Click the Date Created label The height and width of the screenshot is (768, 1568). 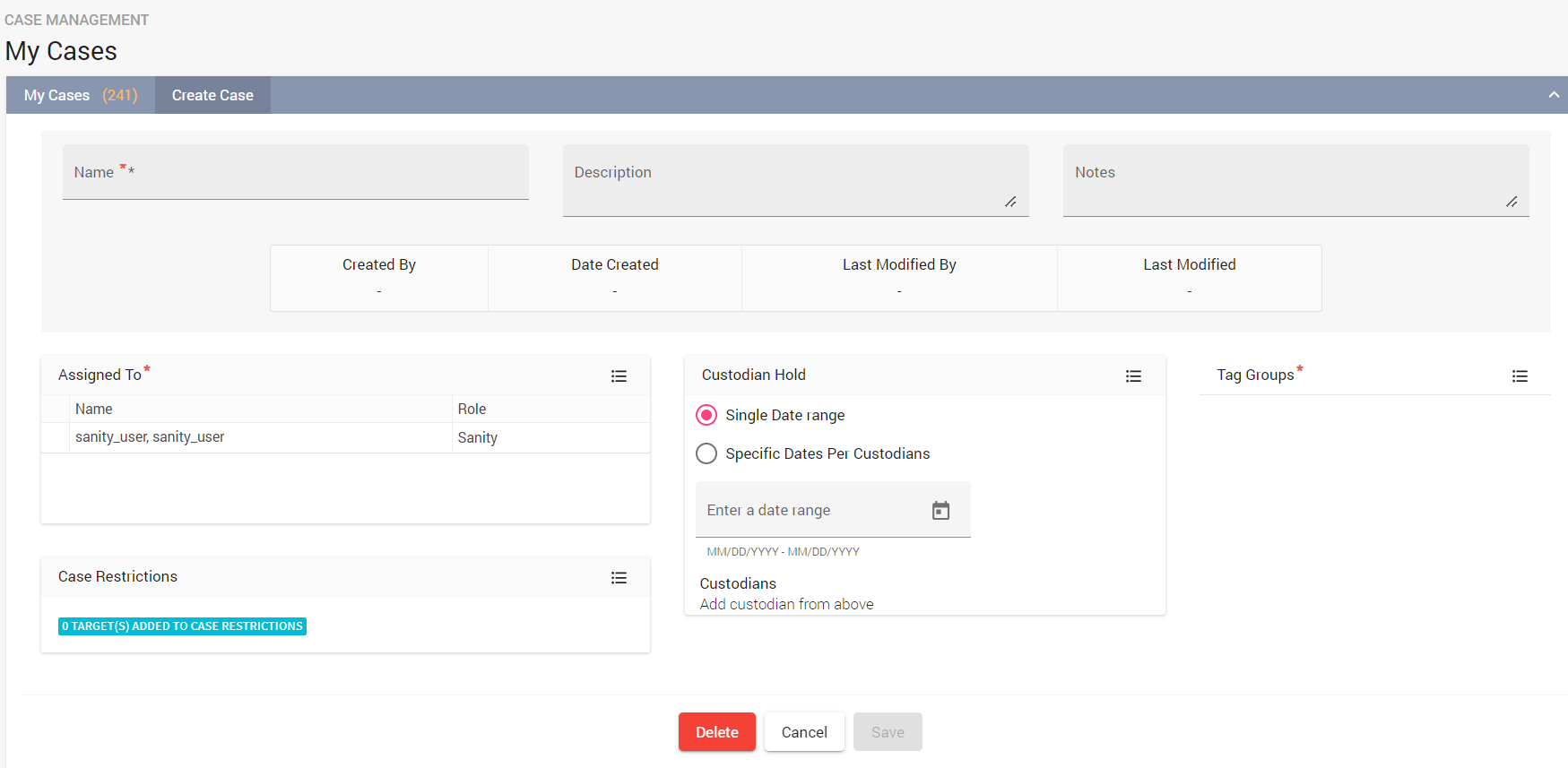[x=615, y=264]
